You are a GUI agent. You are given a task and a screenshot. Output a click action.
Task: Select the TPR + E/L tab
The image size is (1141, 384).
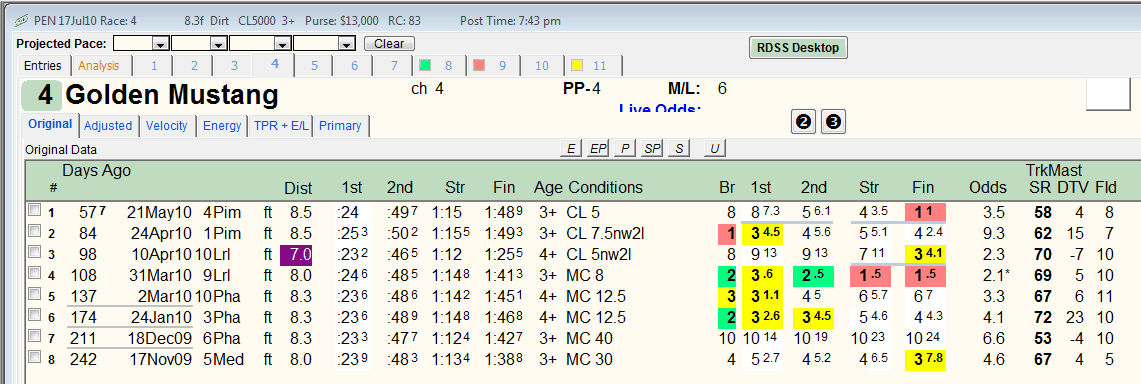click(281, 126)
